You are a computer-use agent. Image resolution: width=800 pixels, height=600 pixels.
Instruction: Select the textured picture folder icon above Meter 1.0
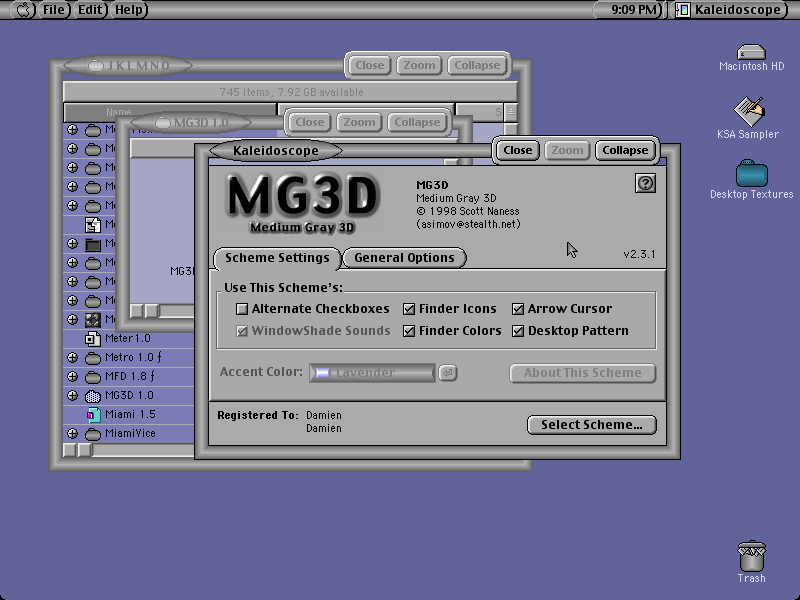pos(92,320)
